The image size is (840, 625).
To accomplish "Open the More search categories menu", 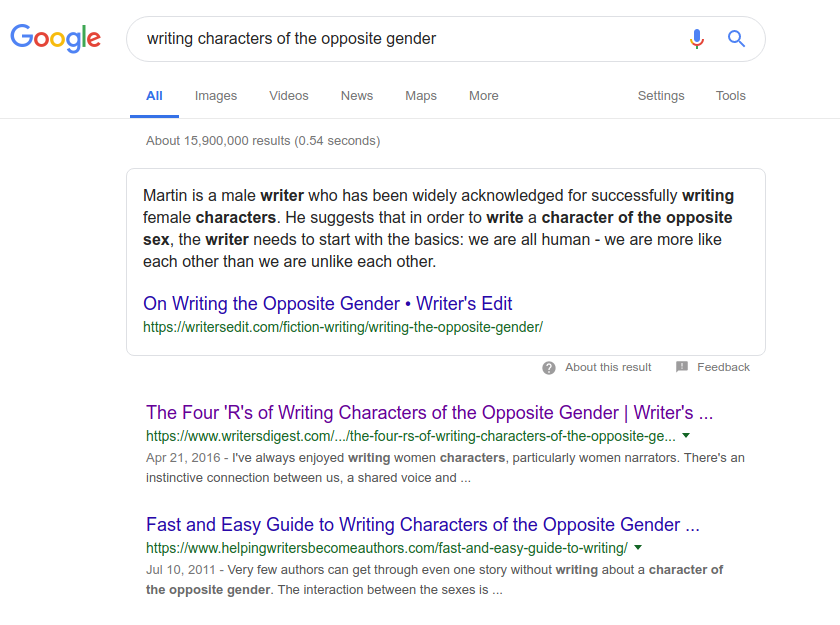I will [483, 96].
